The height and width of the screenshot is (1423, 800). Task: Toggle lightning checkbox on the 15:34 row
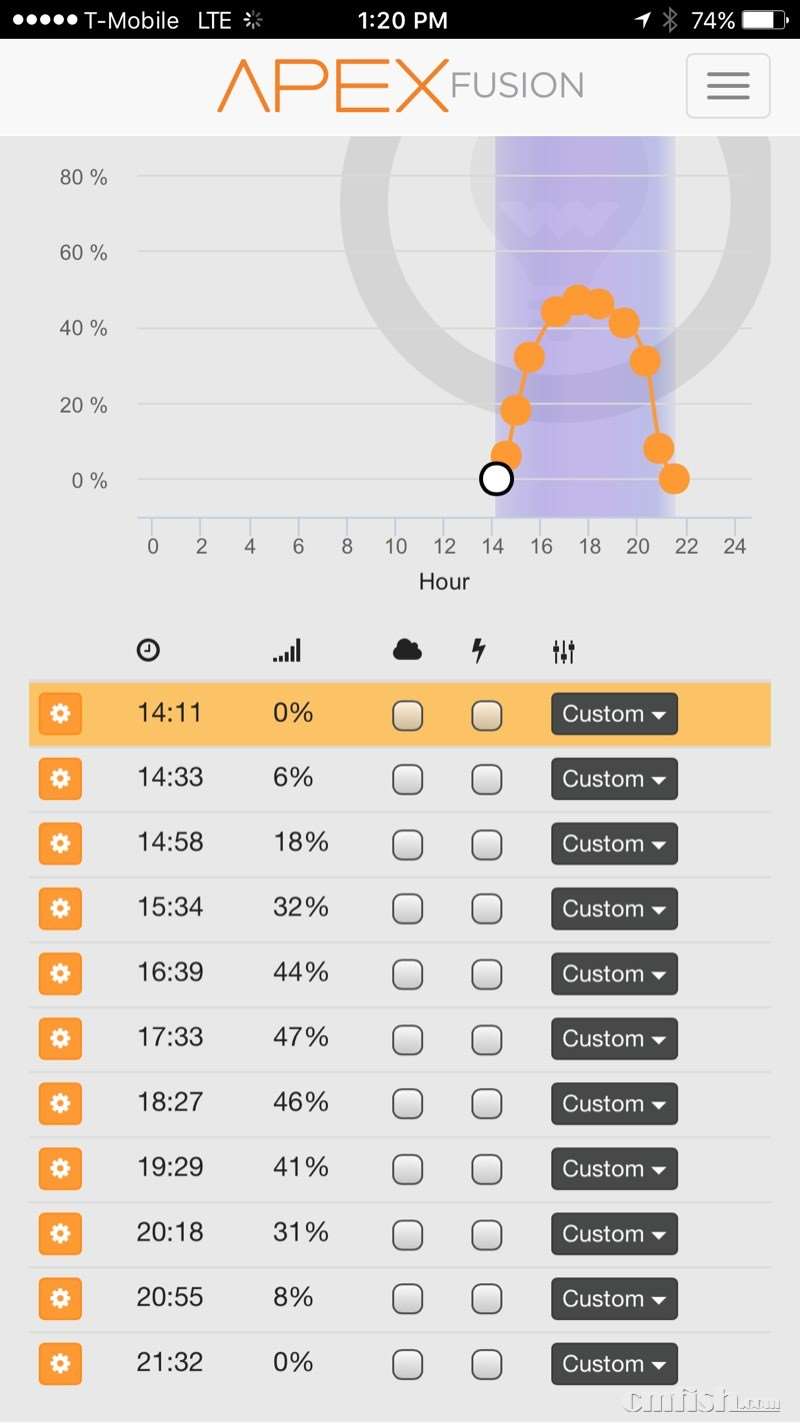point(487,909)
